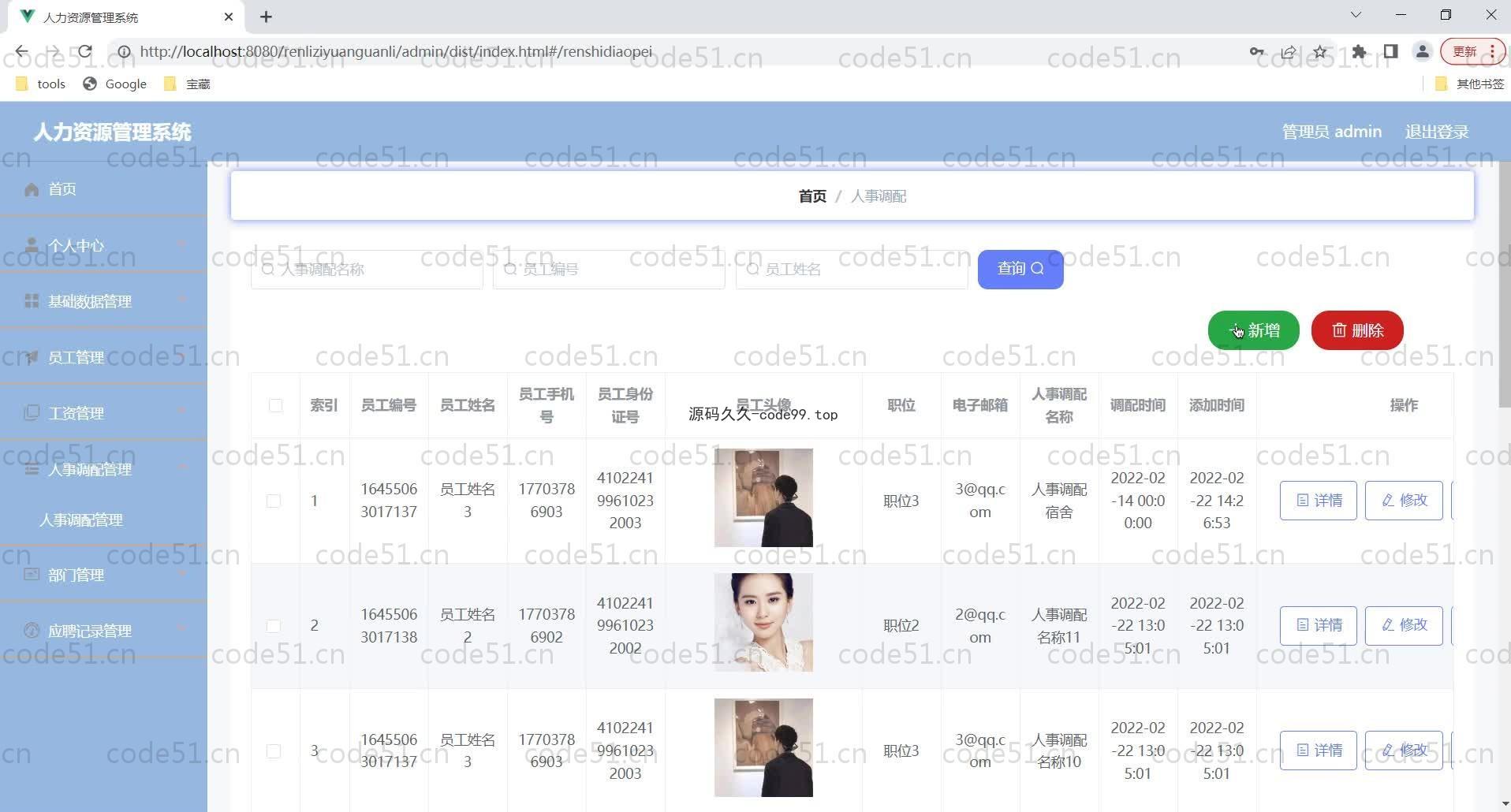Click 管理员 admin label in header

coord(1331,132)
